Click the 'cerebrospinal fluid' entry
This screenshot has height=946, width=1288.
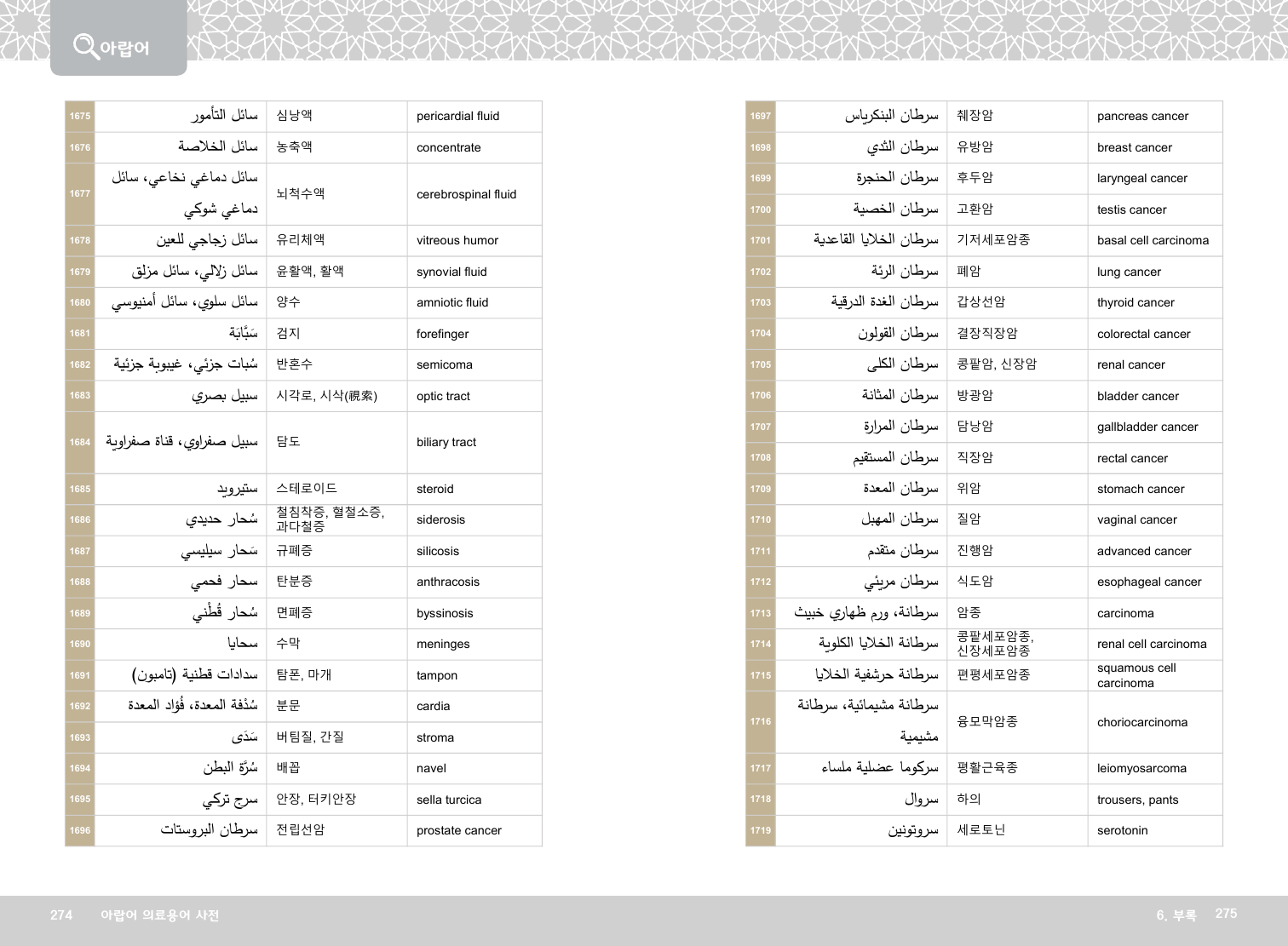pyautogui.click(x=466, y=194)
